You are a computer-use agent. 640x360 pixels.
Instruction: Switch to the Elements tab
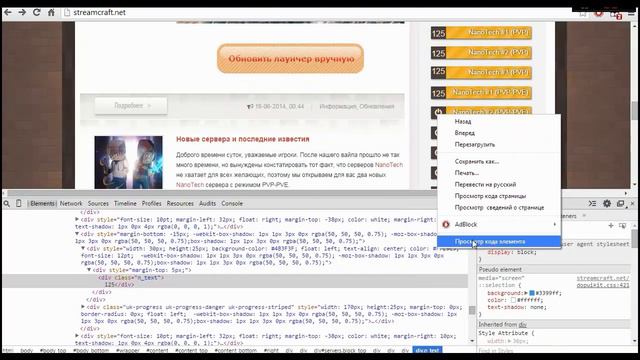click(42, 203)
